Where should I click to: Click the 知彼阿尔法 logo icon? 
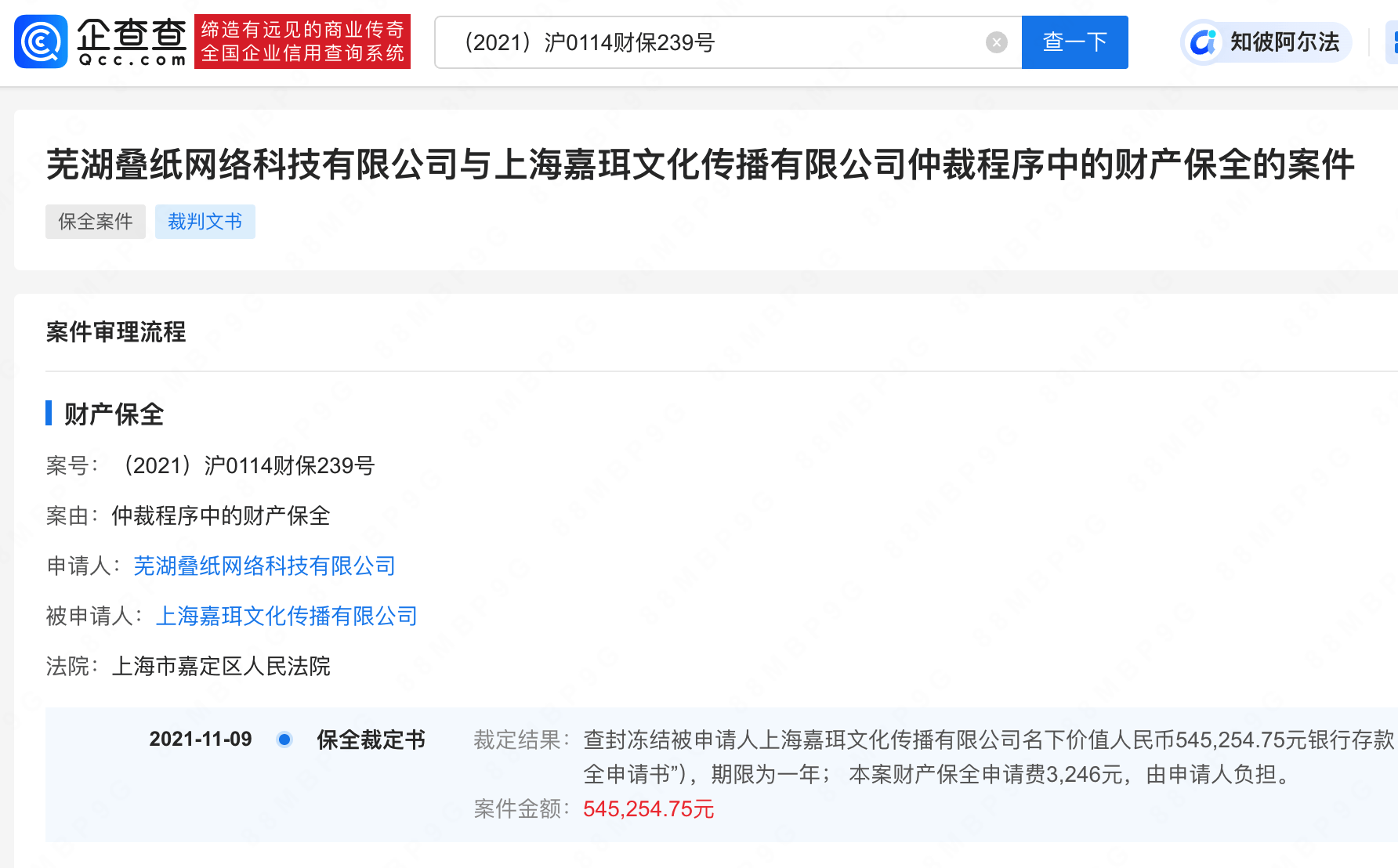click(1202, 42)
